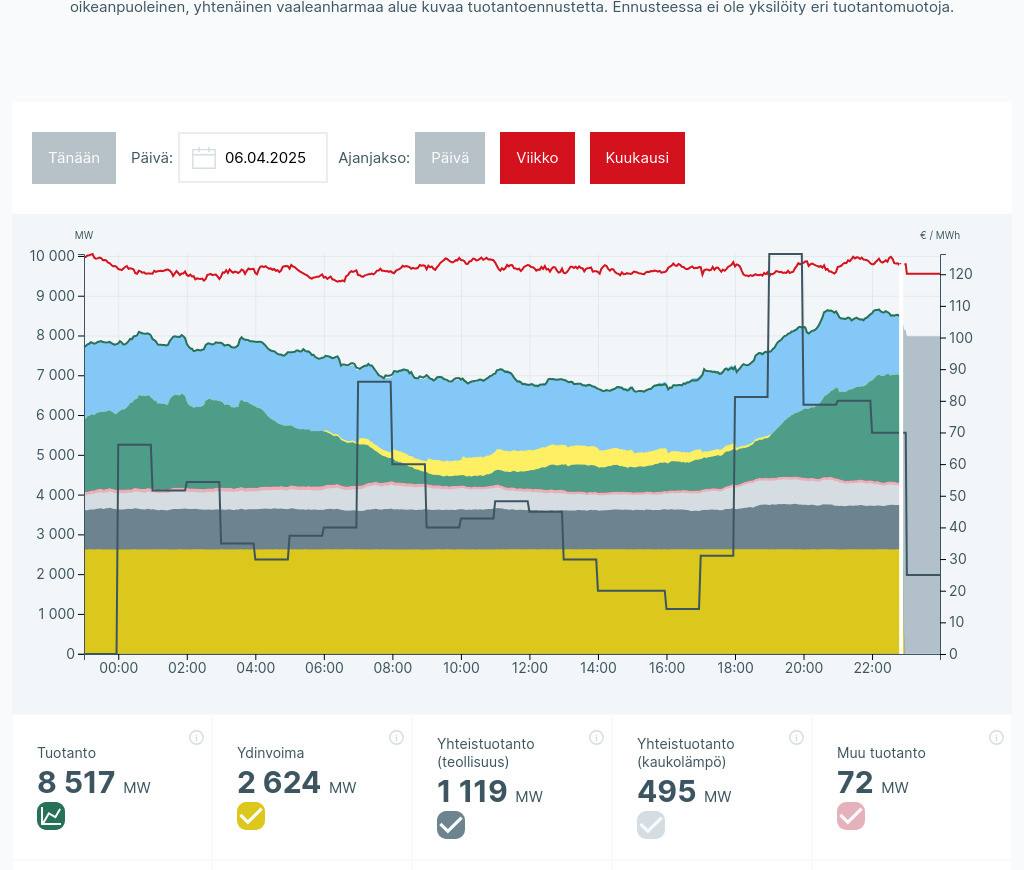1024x870 pixels.
Task: Click the calendar icon in date field
Action: [x=204, y=158]
